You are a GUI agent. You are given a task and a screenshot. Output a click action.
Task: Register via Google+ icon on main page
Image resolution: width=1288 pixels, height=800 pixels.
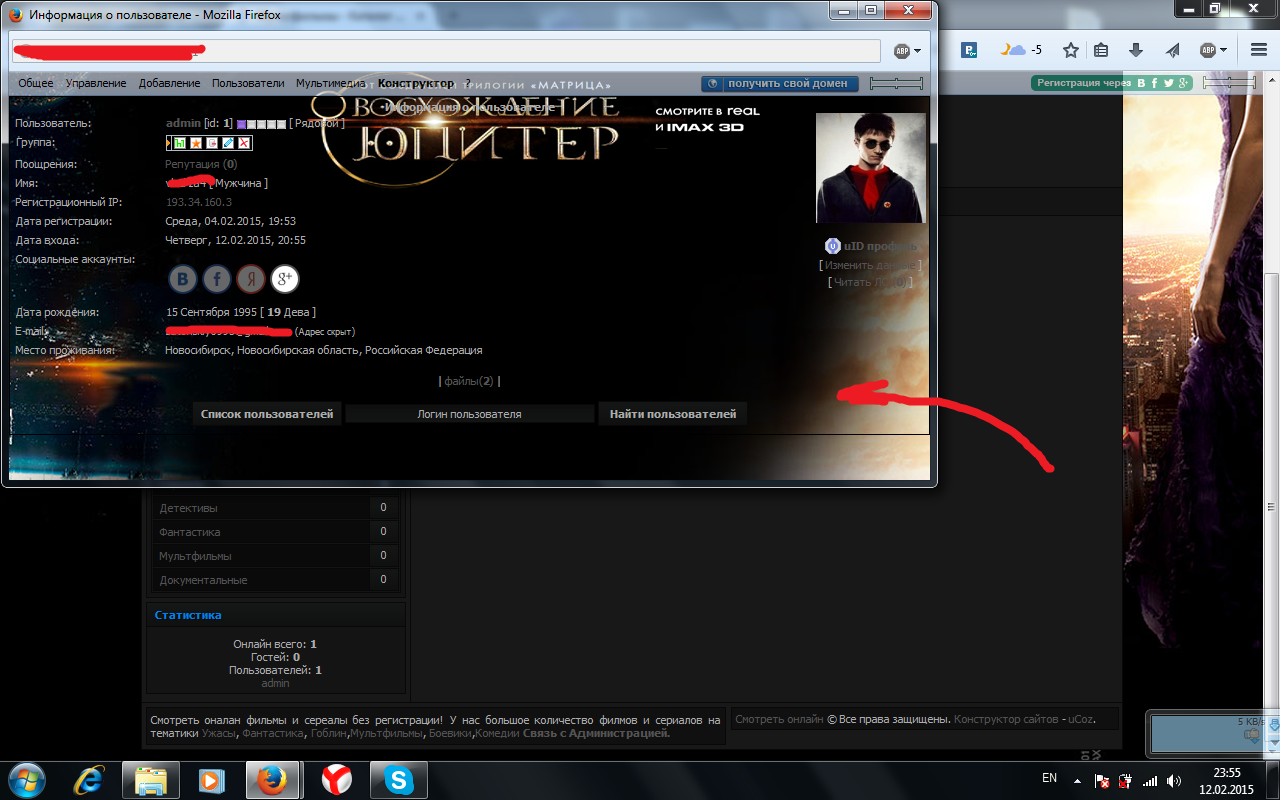(x=1184, y=83)
